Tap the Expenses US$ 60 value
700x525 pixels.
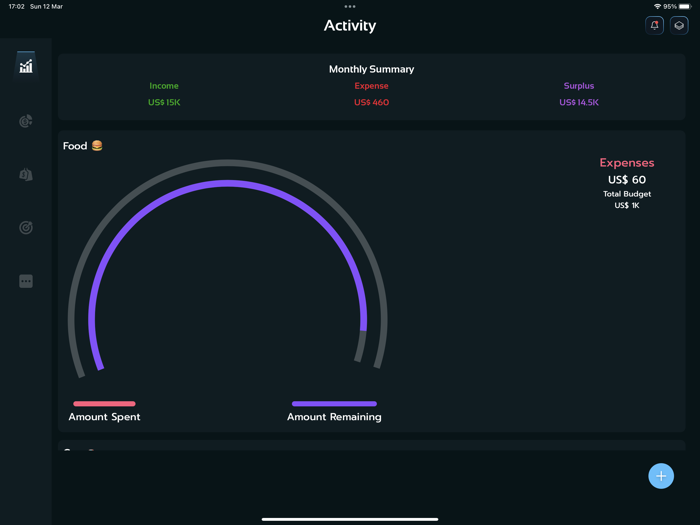coord(627,179)
